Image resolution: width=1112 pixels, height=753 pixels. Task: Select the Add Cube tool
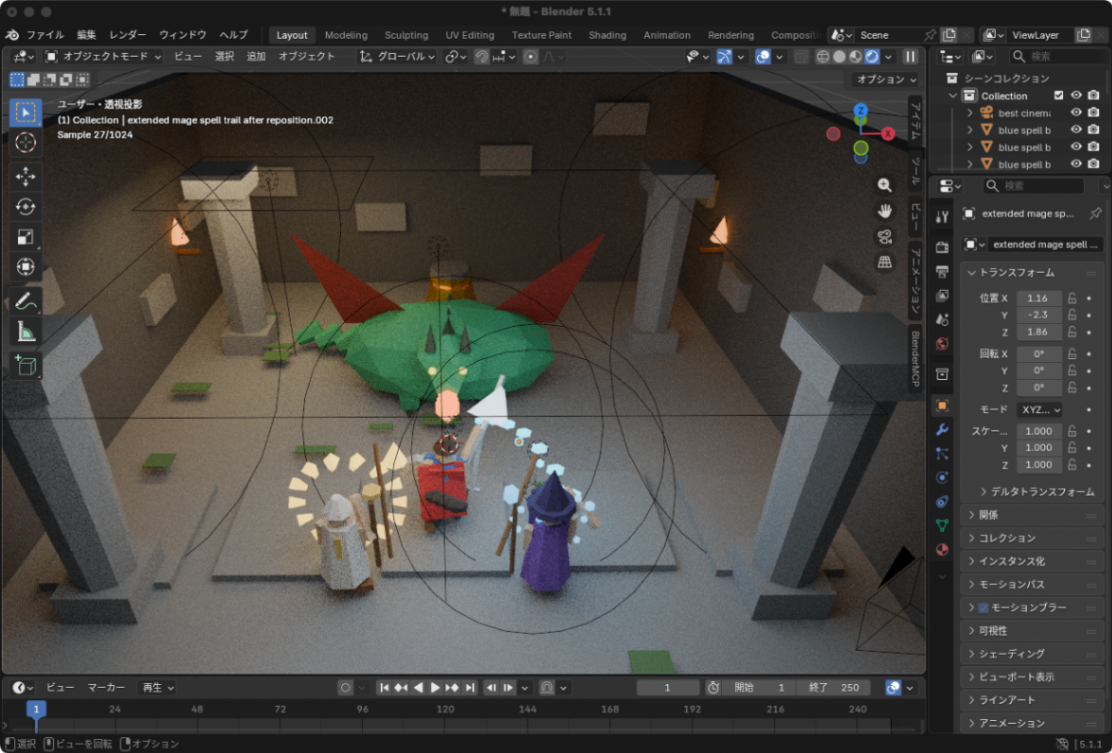(x=26, y=365)
